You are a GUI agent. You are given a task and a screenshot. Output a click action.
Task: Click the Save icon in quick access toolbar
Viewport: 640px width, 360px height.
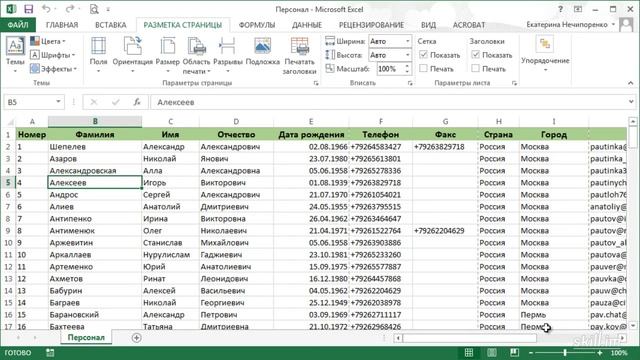tap(29, 9)
